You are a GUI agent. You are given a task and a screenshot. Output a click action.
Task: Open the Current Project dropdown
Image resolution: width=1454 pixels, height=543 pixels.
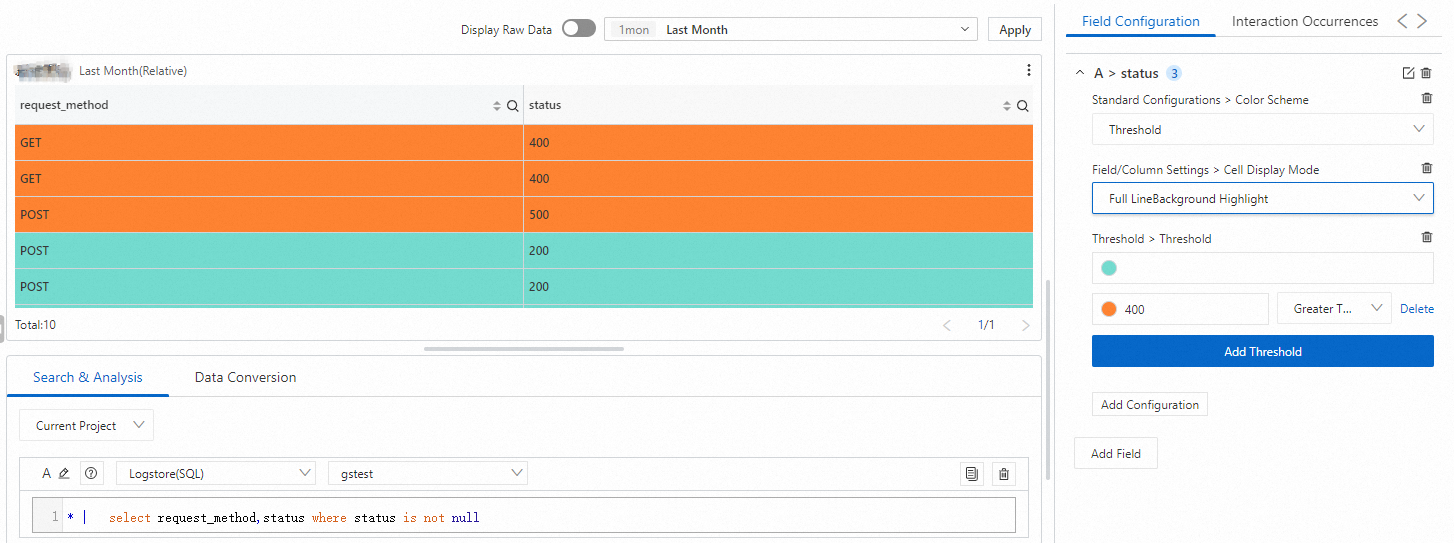point(87,425)
